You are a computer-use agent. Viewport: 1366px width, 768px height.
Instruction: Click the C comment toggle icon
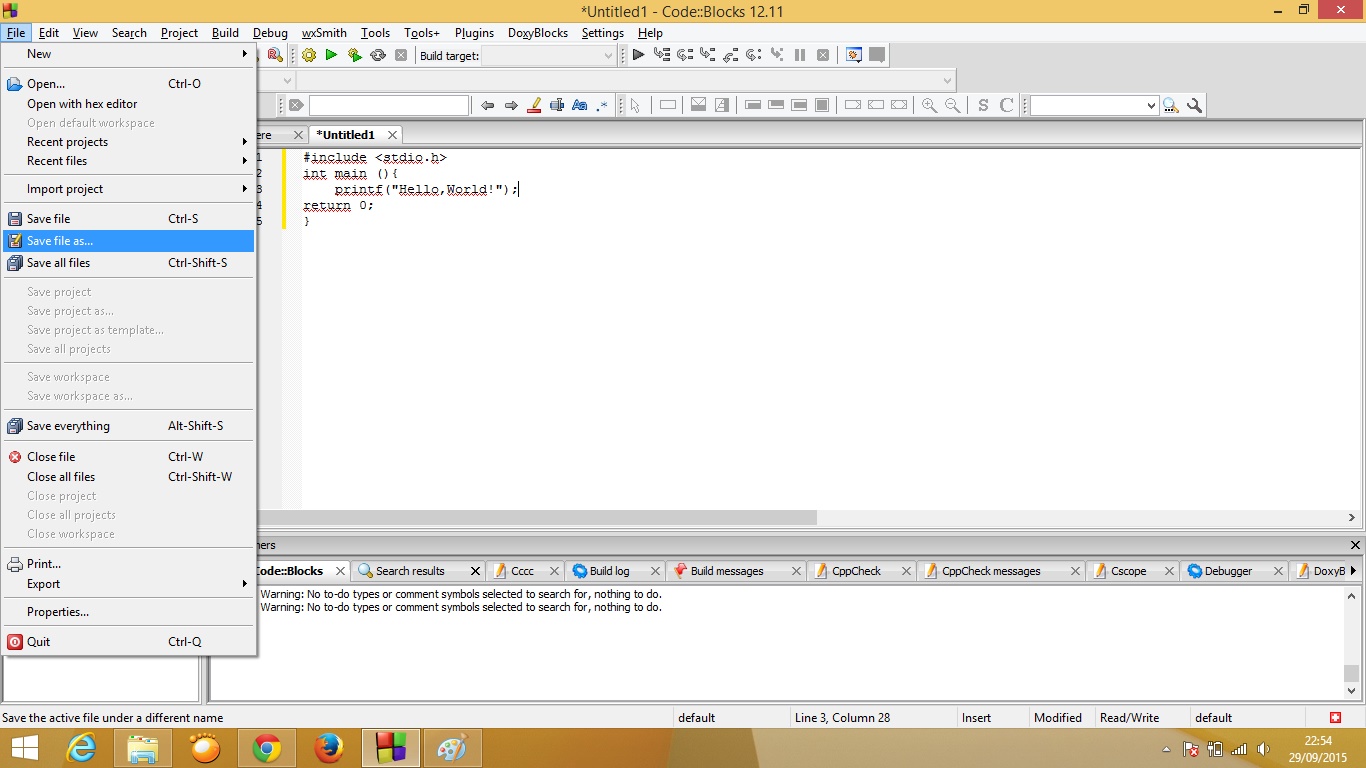[1007, 105]
